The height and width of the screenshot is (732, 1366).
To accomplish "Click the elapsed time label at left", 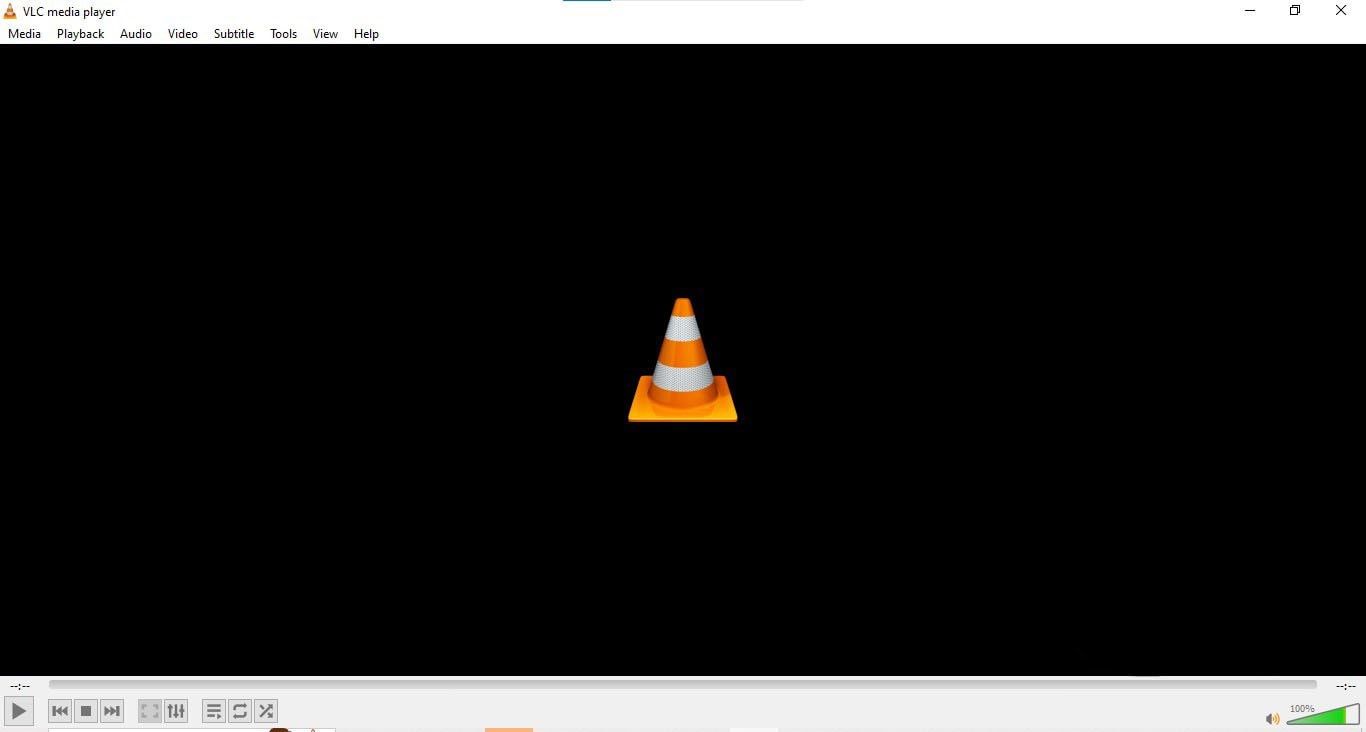I will [20, 686].
